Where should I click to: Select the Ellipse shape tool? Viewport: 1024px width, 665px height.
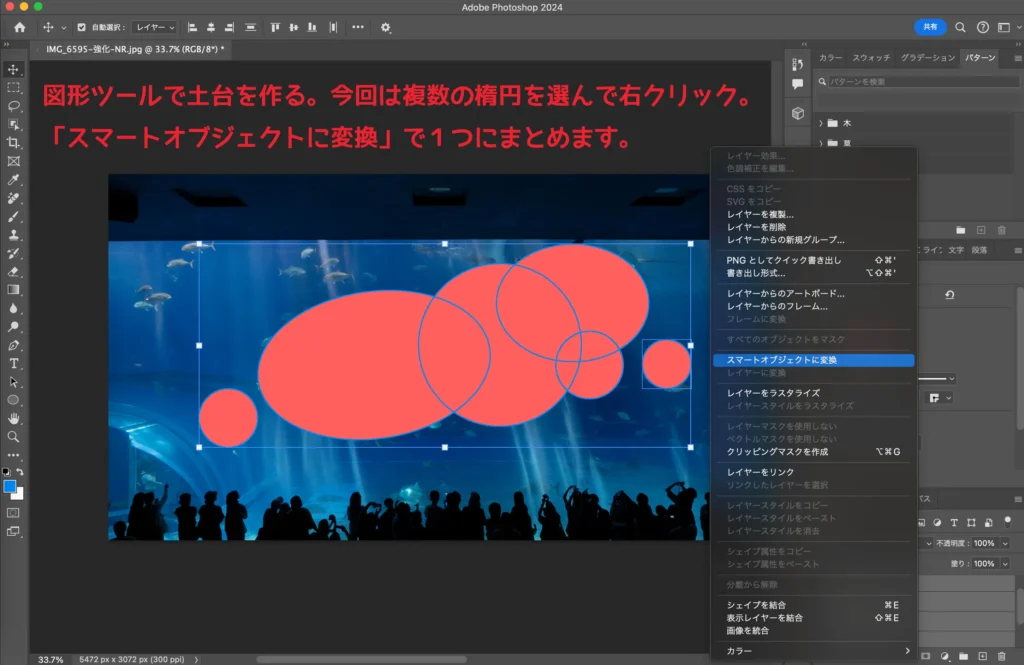point(14,400)
